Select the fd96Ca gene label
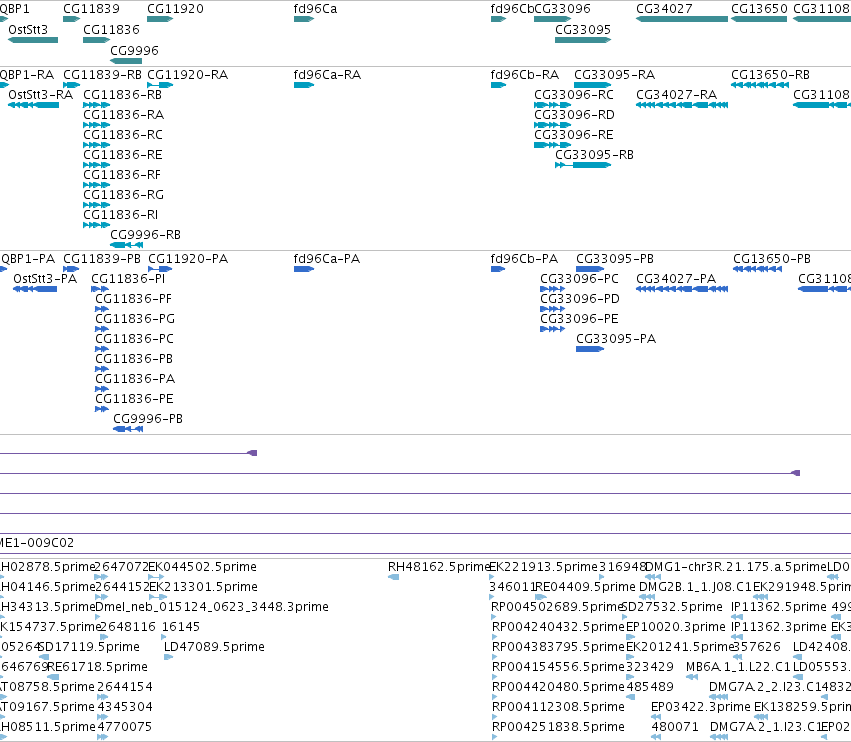The width and height of the screenshot is (851, 742). pyautogui.click(x=315, y=9)
